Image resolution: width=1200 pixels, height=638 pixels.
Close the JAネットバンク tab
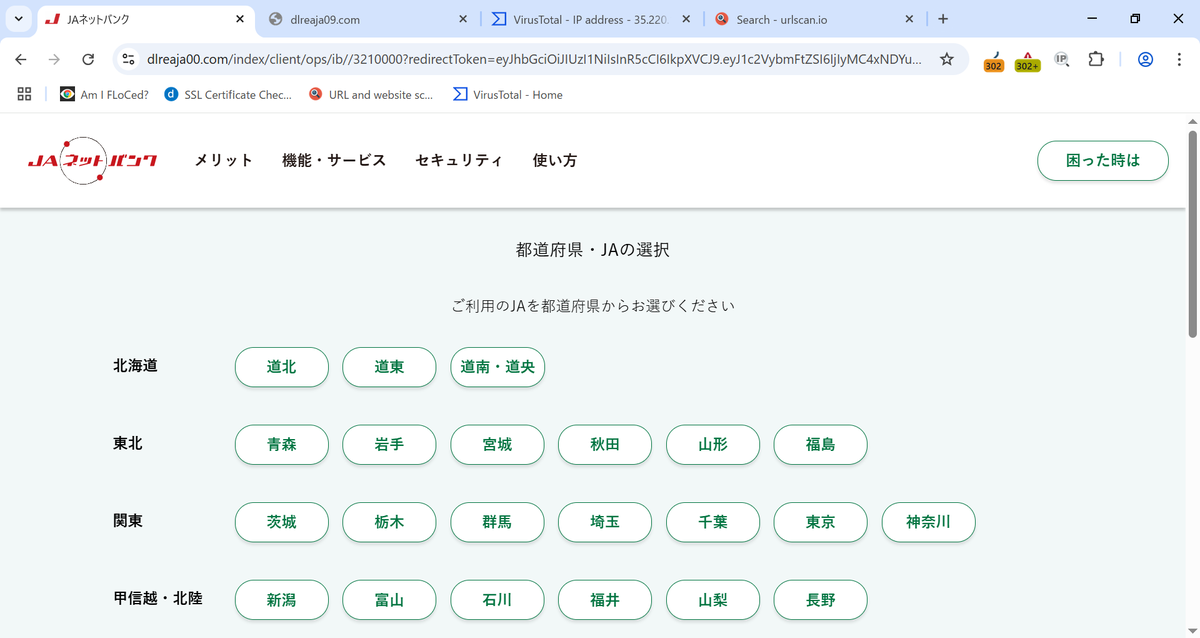(x=239, y=19)
